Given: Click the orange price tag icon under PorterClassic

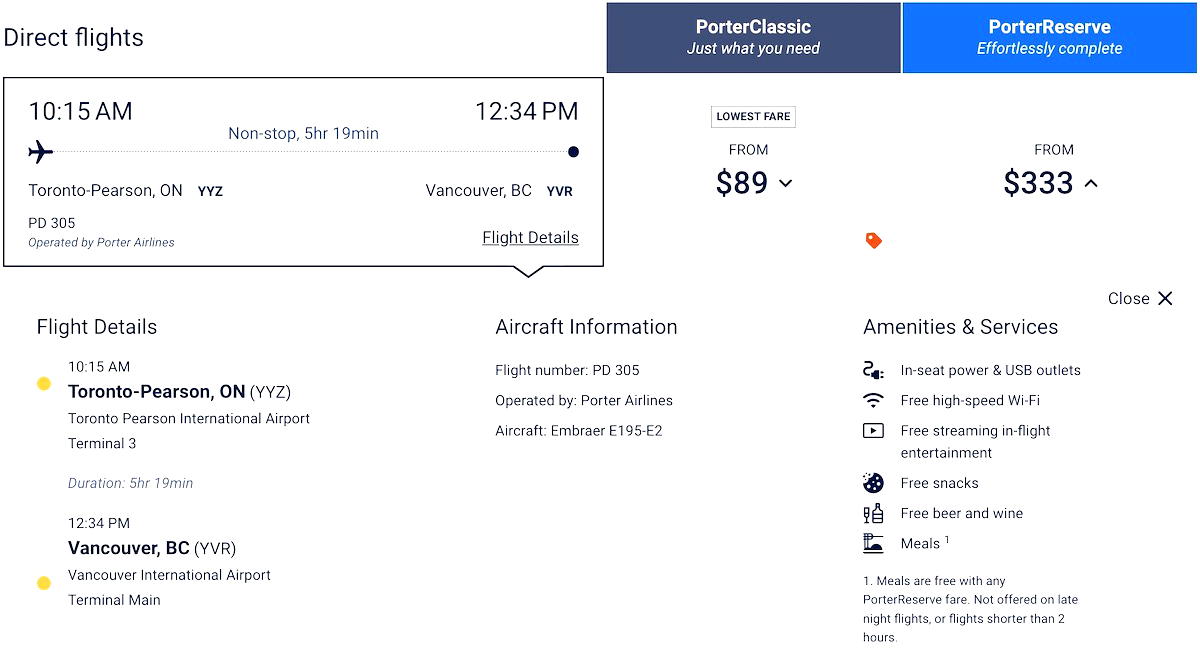Looking at the screenshot, I should pos(874,240).
